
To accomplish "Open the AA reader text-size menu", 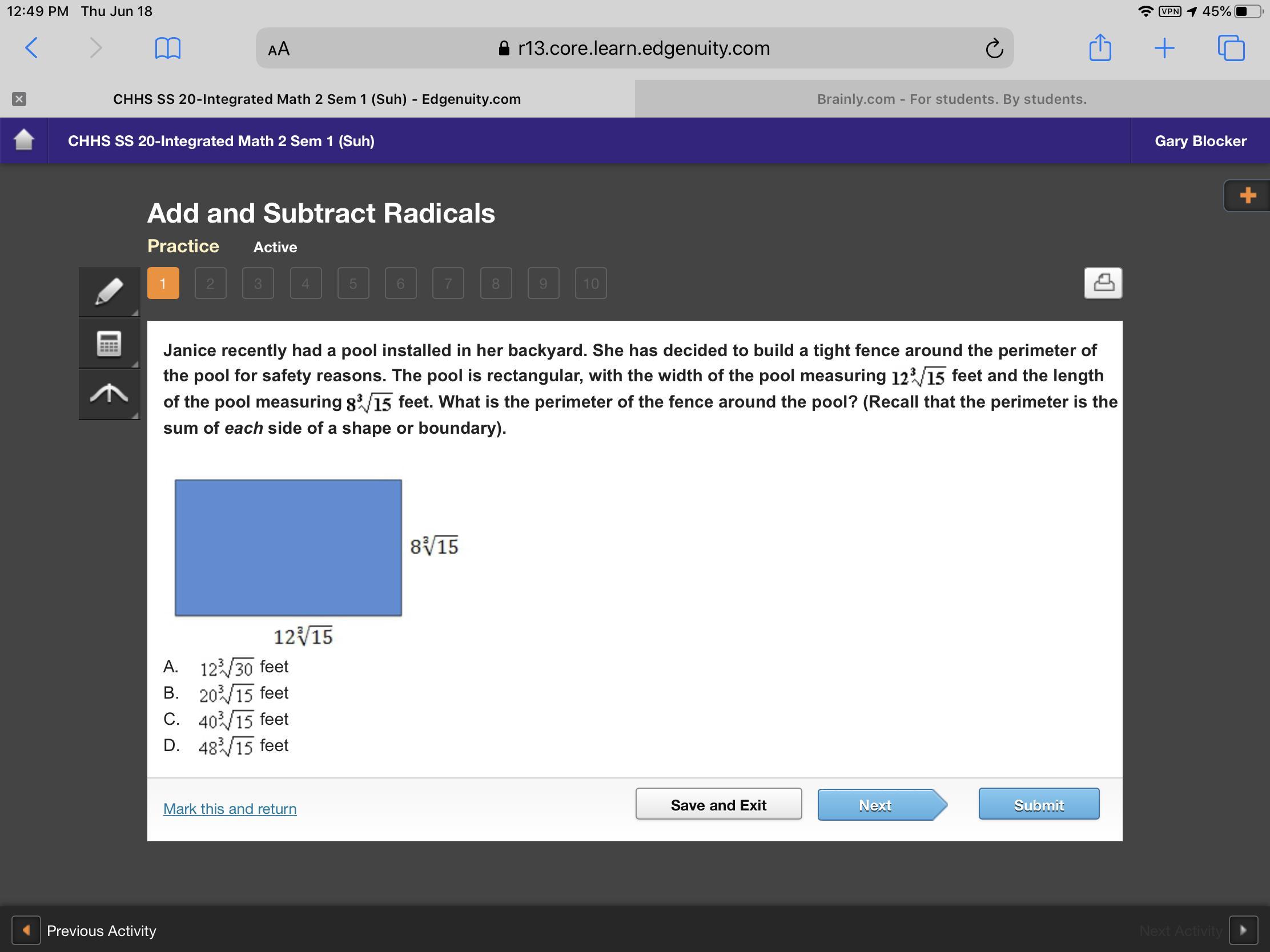I will tap(279, 49).
